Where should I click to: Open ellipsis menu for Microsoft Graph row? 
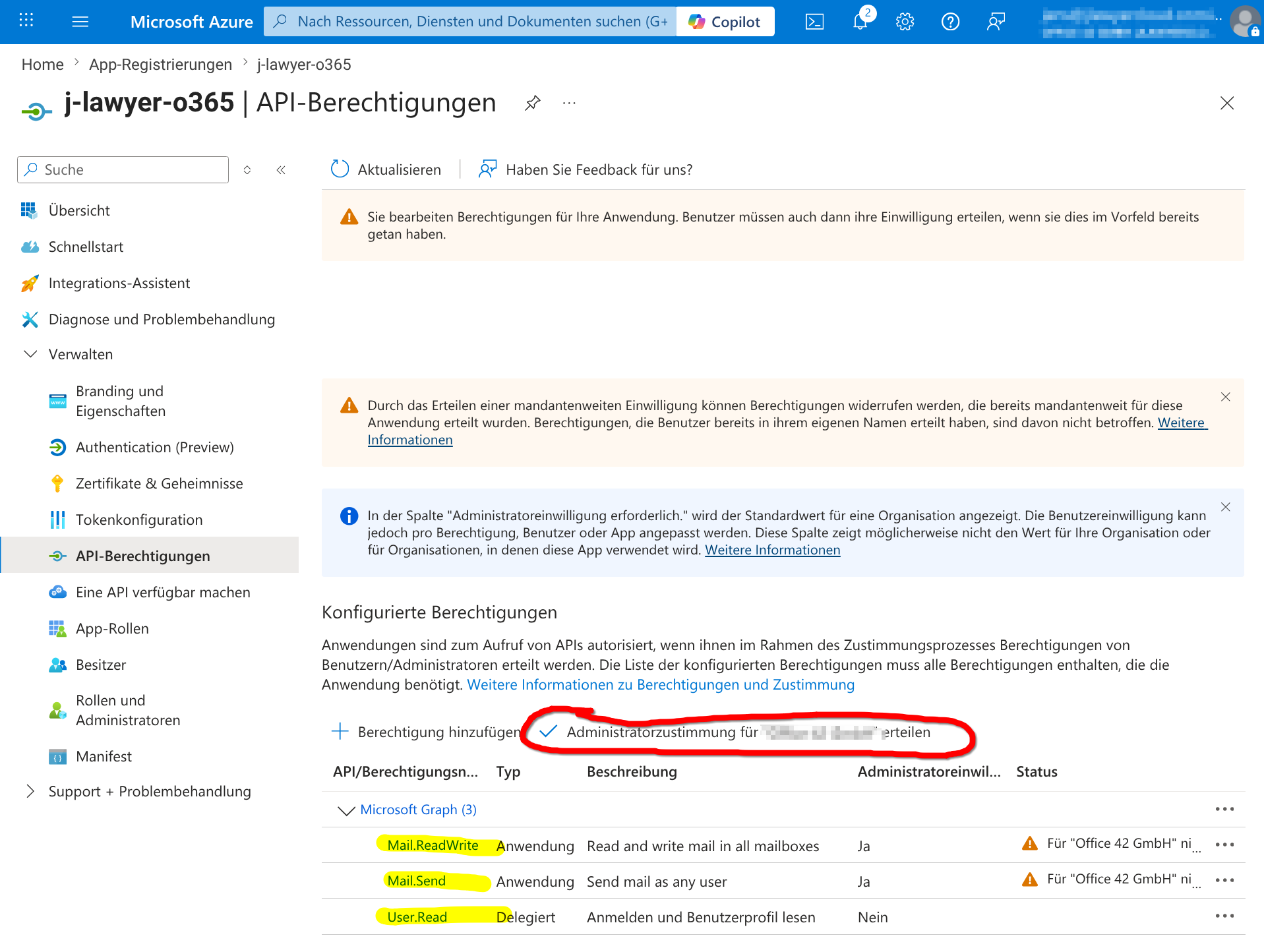[x=1225, y=810]
